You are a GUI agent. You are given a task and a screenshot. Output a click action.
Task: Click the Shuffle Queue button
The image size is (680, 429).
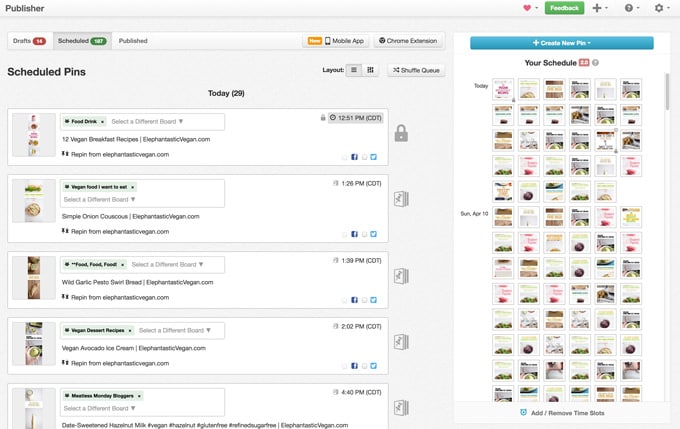coord(416,70)
